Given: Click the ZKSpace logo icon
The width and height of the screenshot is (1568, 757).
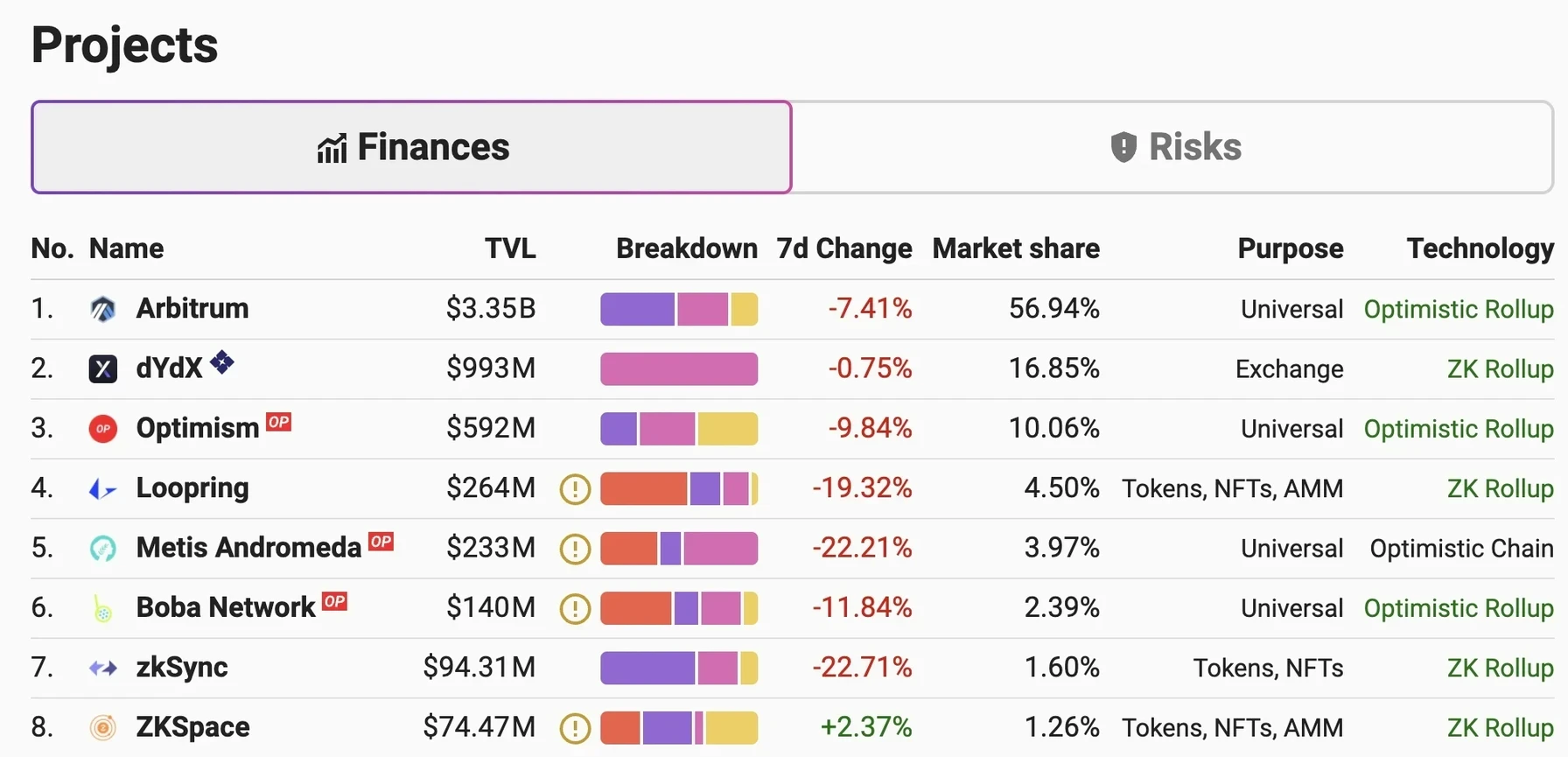Looking at the screenshot, I should click(103, 727).
